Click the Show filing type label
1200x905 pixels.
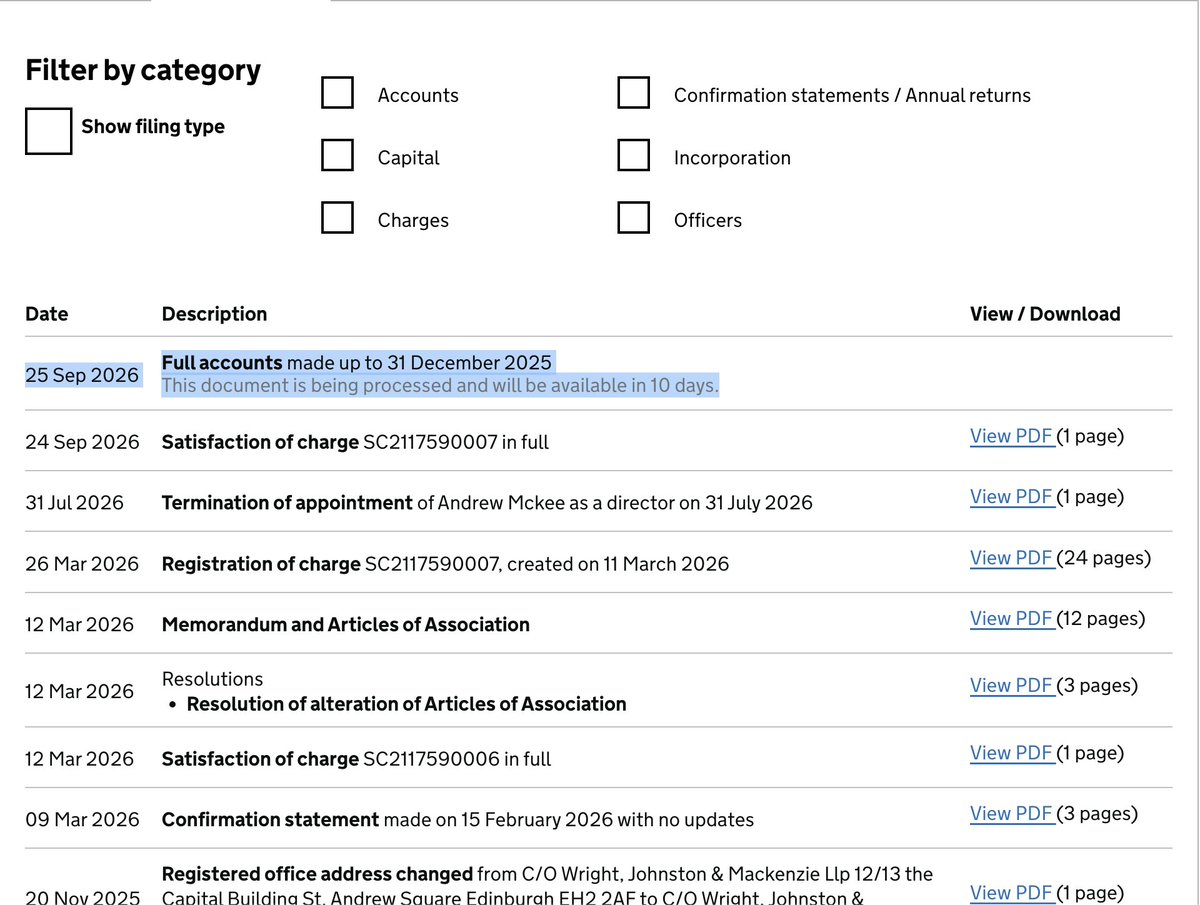[153, 127]
